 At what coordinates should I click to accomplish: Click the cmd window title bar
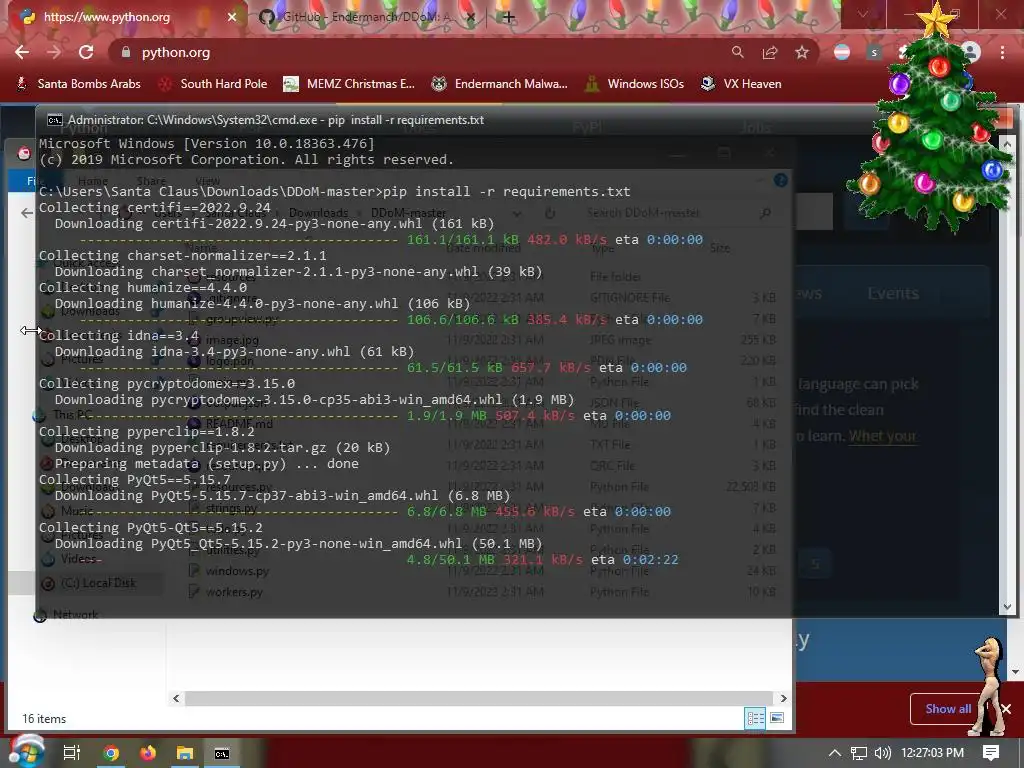point(457,120)
